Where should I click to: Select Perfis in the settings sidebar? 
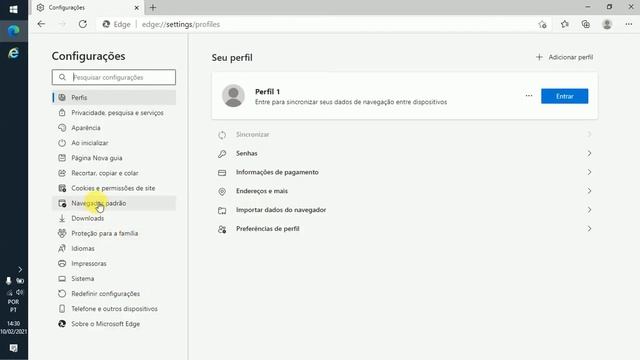[x=114, y=98]
